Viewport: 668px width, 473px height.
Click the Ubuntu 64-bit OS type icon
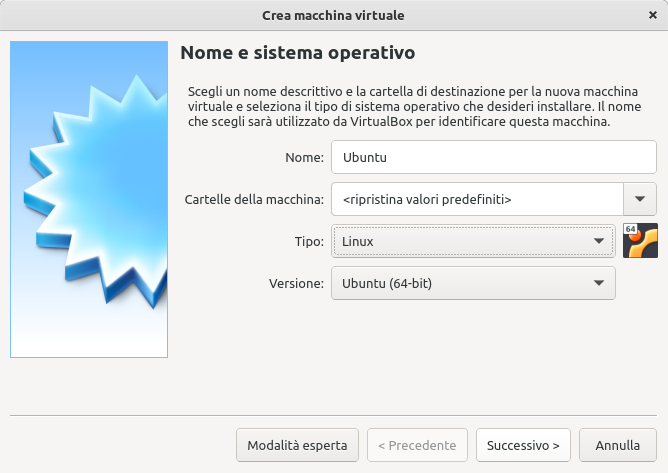tap(640, 241)
